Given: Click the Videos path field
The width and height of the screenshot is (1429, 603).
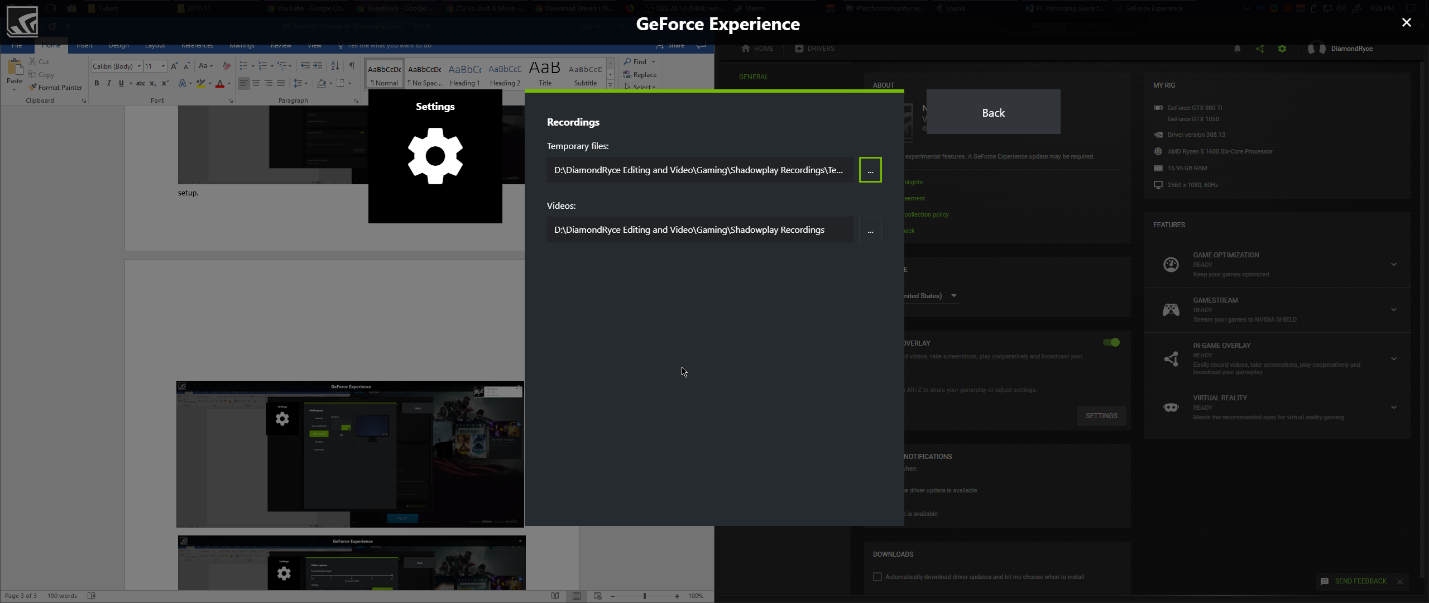Looking at the screenshot, I should tap(700, 230).
